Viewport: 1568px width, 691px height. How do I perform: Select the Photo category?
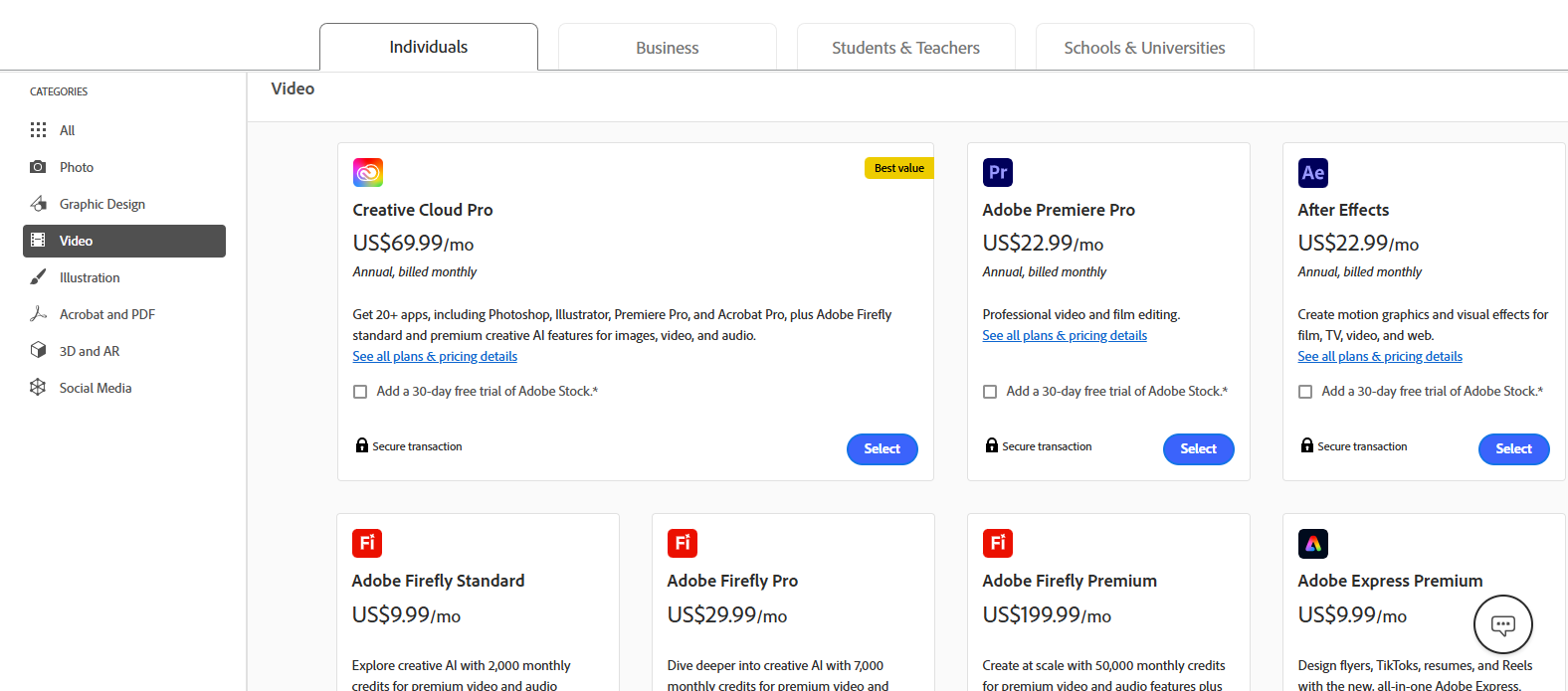pyautogui.click(x=124, y=167)
